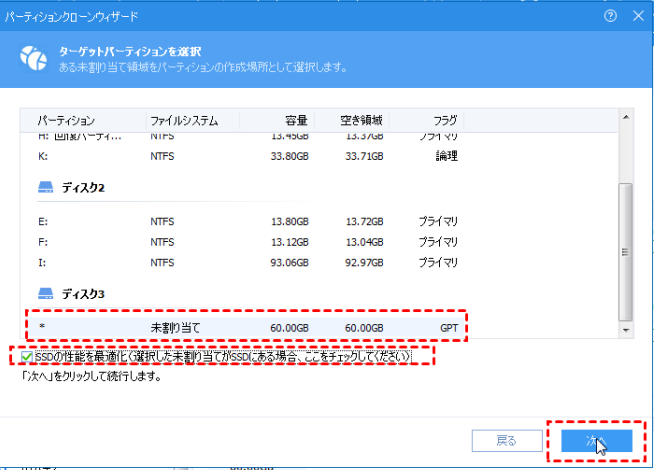
Task: Click the scrollbar down arrow
Action: (626, 330)
